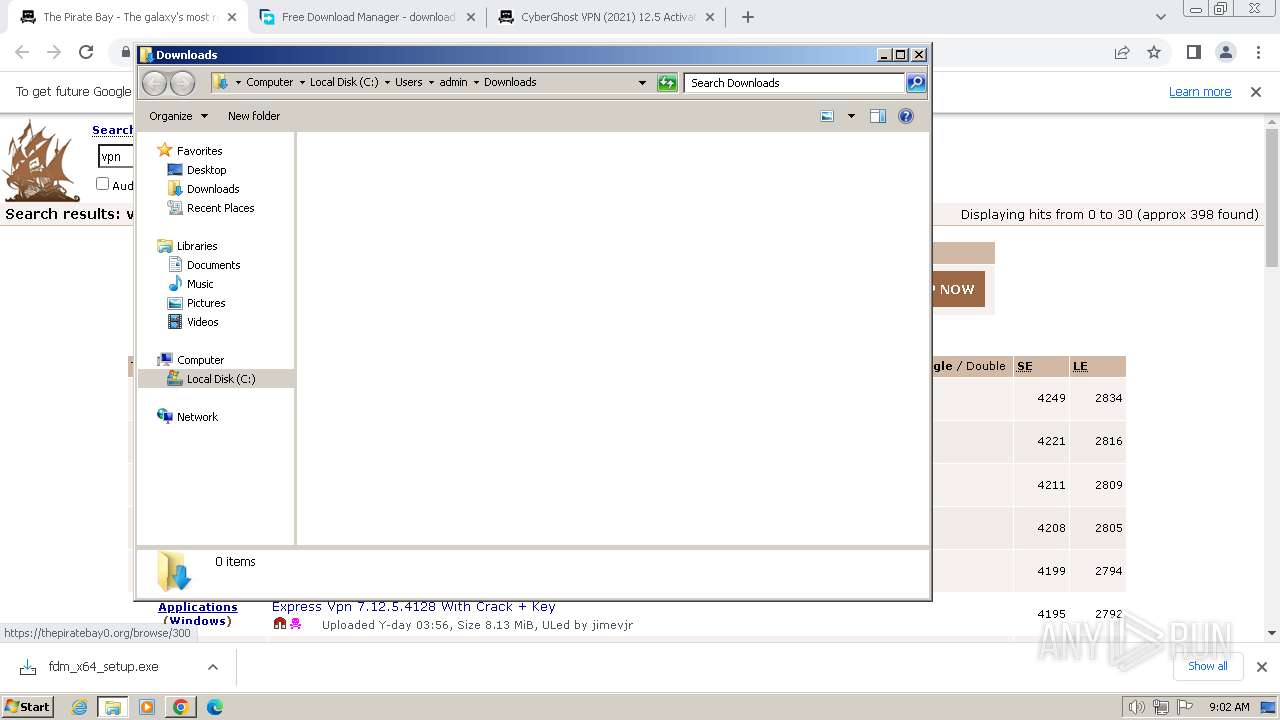This screenshot has height=720, width=1280.
Task: Click the Learn more link
Action: pyautogui.click(x=1200, y=92)
